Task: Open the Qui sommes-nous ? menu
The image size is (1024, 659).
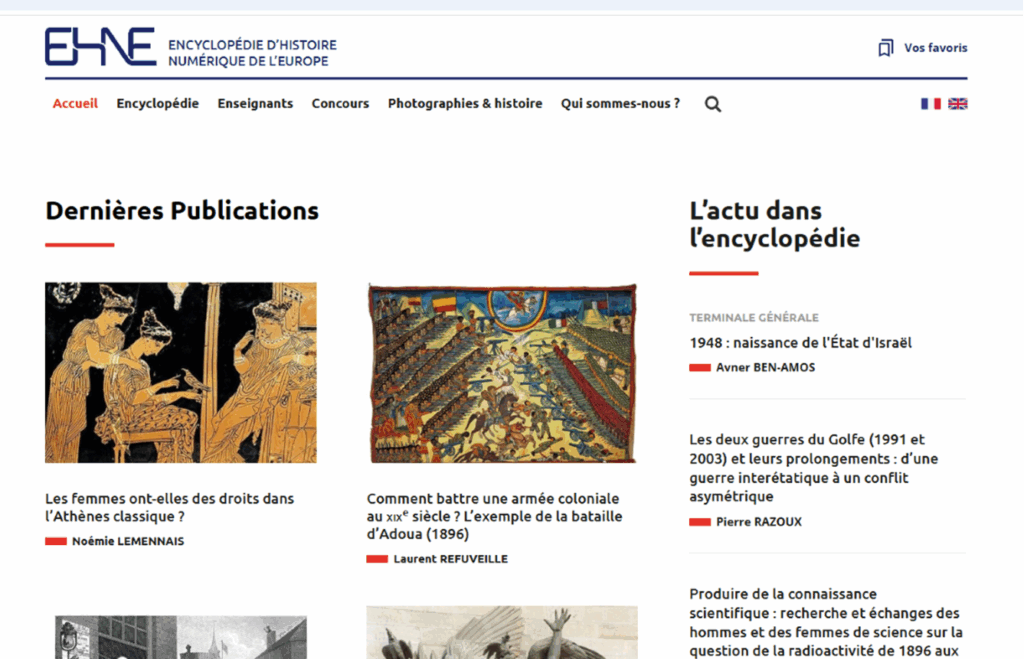Action: [620, 103]
